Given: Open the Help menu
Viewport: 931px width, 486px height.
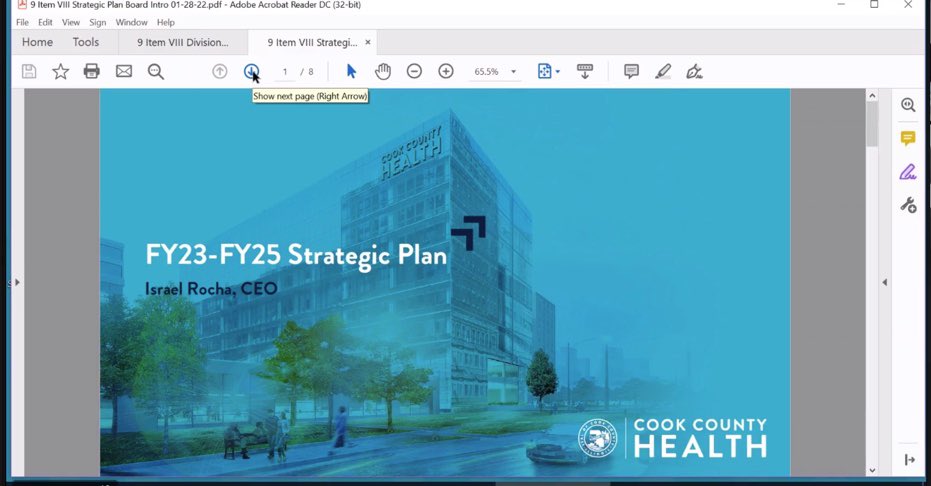Looking at the screenshot, I should (x=166, y=23).
